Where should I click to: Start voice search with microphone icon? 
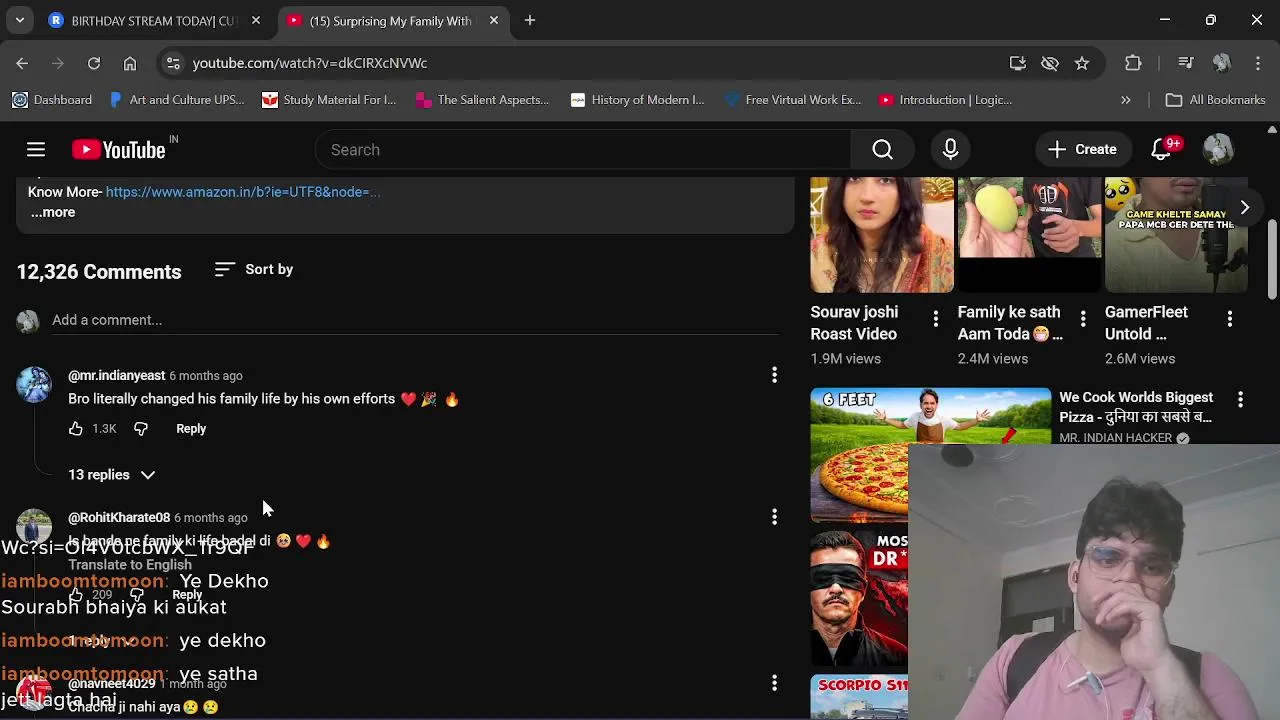tap(950, 150)
